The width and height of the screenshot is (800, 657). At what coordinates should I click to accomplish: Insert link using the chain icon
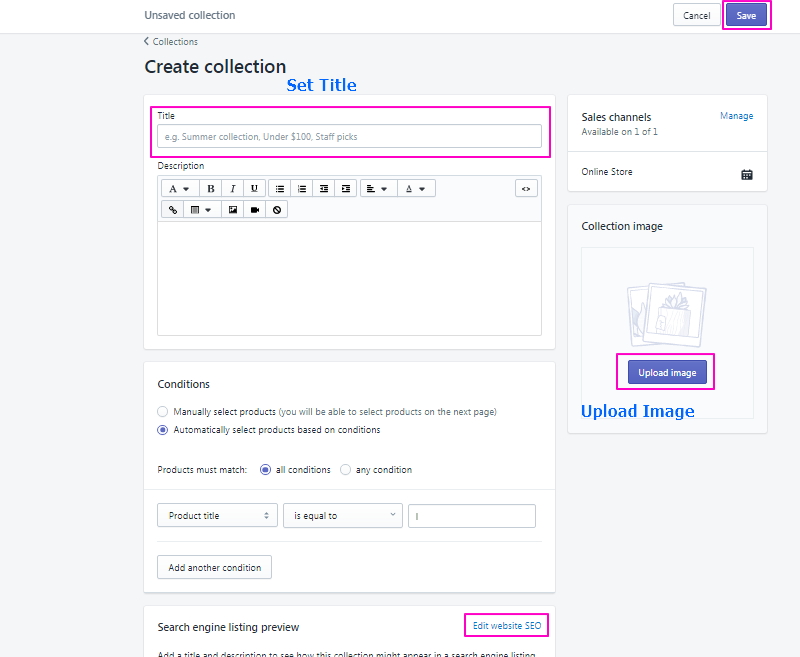[x=173, y=210]
